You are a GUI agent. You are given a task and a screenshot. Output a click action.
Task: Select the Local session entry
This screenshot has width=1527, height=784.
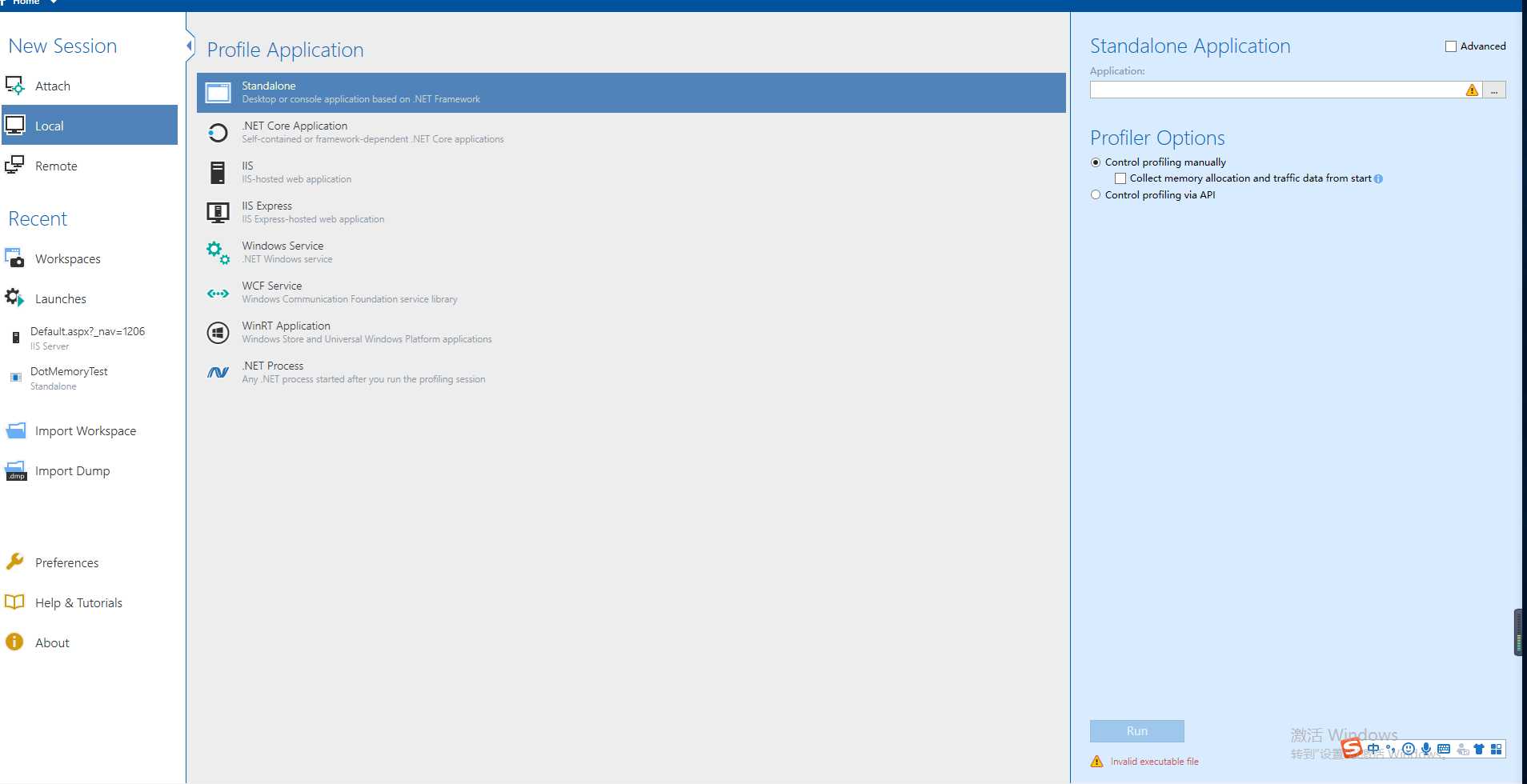(90, 126)
